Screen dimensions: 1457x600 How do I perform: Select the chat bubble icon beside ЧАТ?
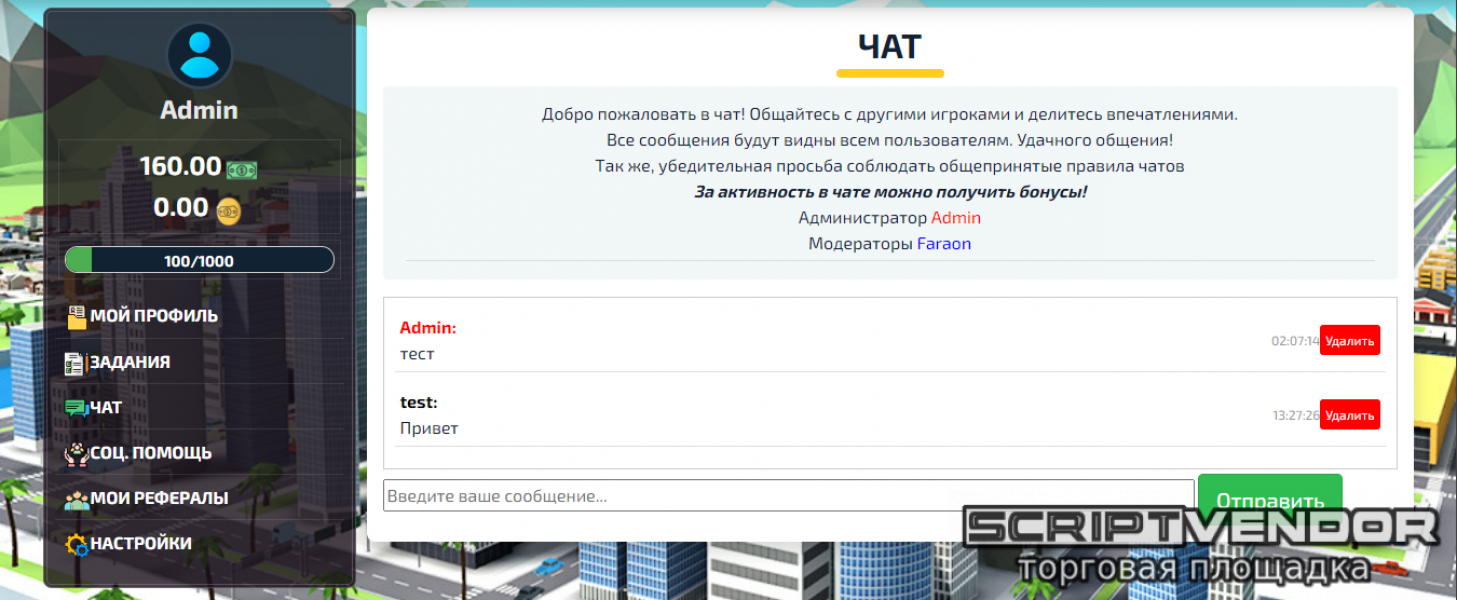tap(73, 407)
